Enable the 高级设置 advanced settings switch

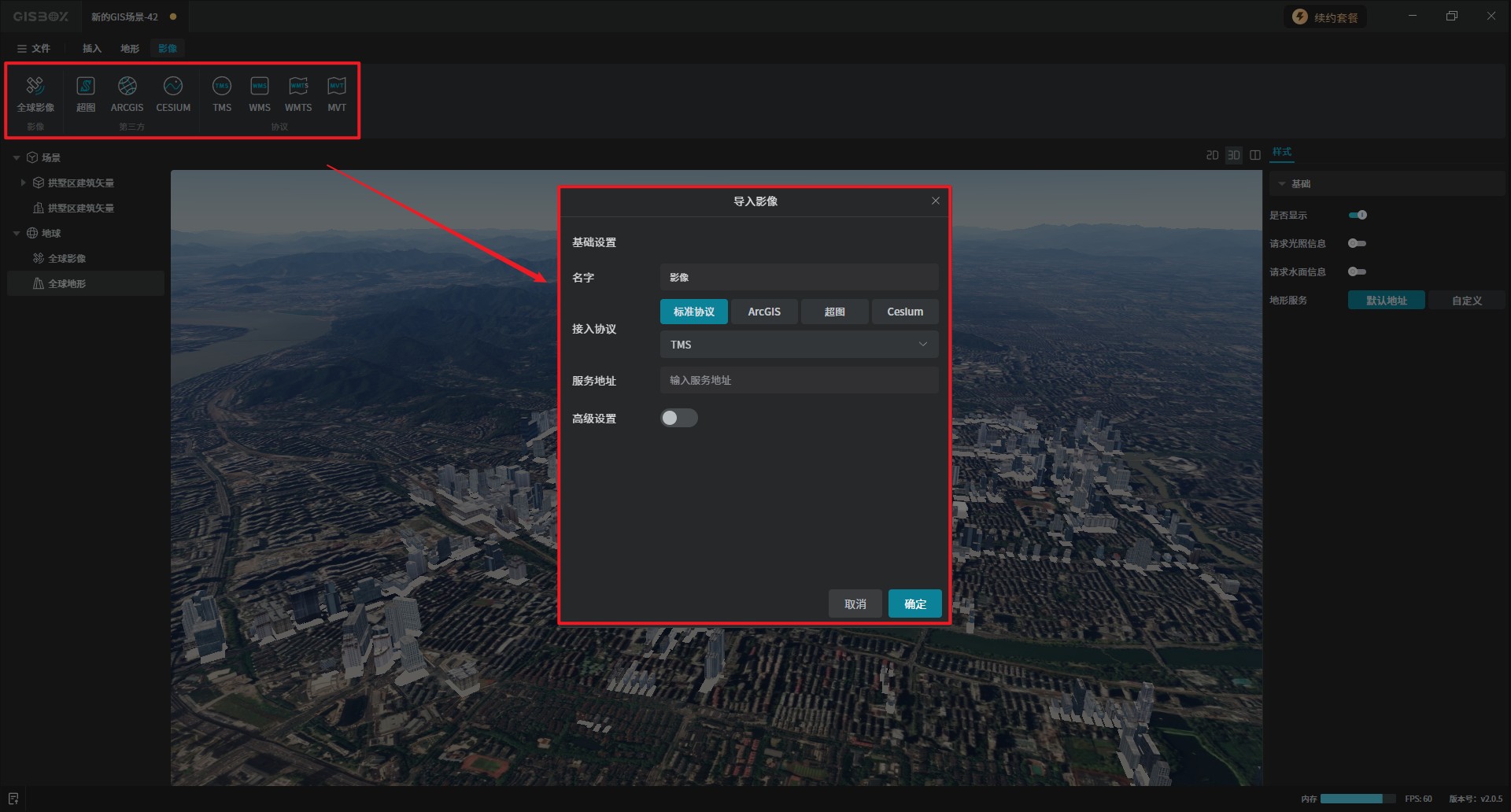pyautogui.click(x=678, y=418)
